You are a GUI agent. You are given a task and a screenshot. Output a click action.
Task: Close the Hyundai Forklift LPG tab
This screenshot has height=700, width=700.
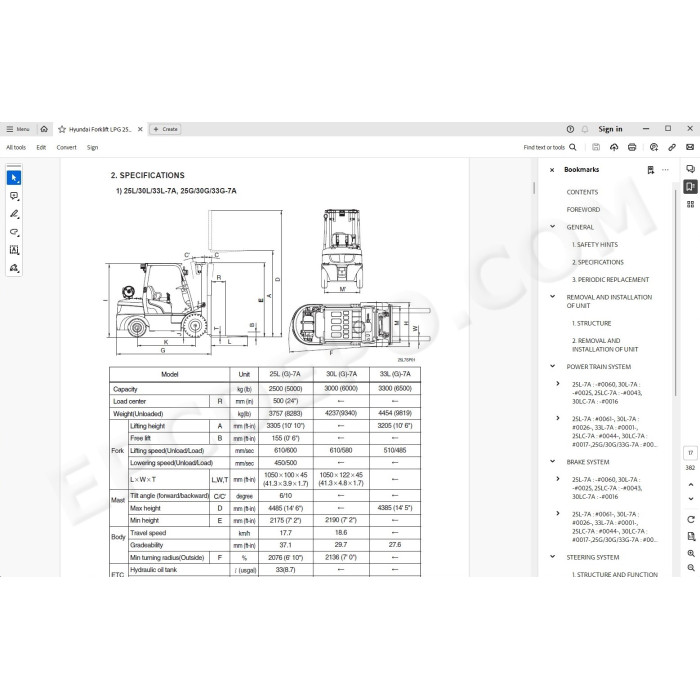pos(140,129)
